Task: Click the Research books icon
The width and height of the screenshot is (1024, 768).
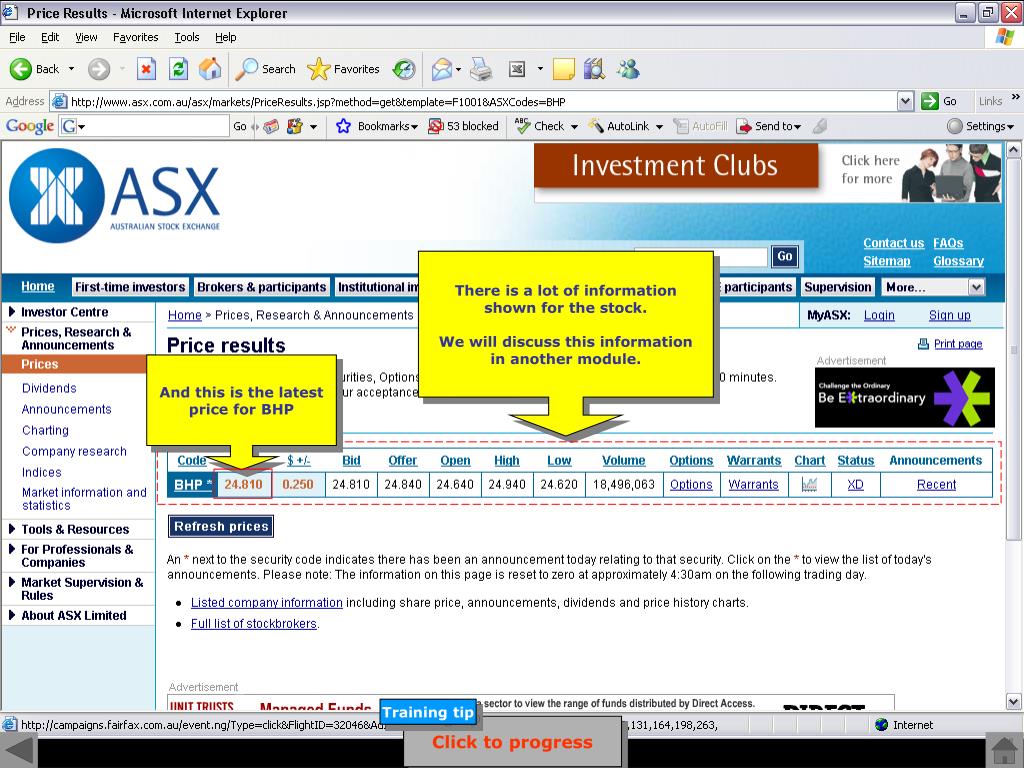Action: (x=594, y=69)
